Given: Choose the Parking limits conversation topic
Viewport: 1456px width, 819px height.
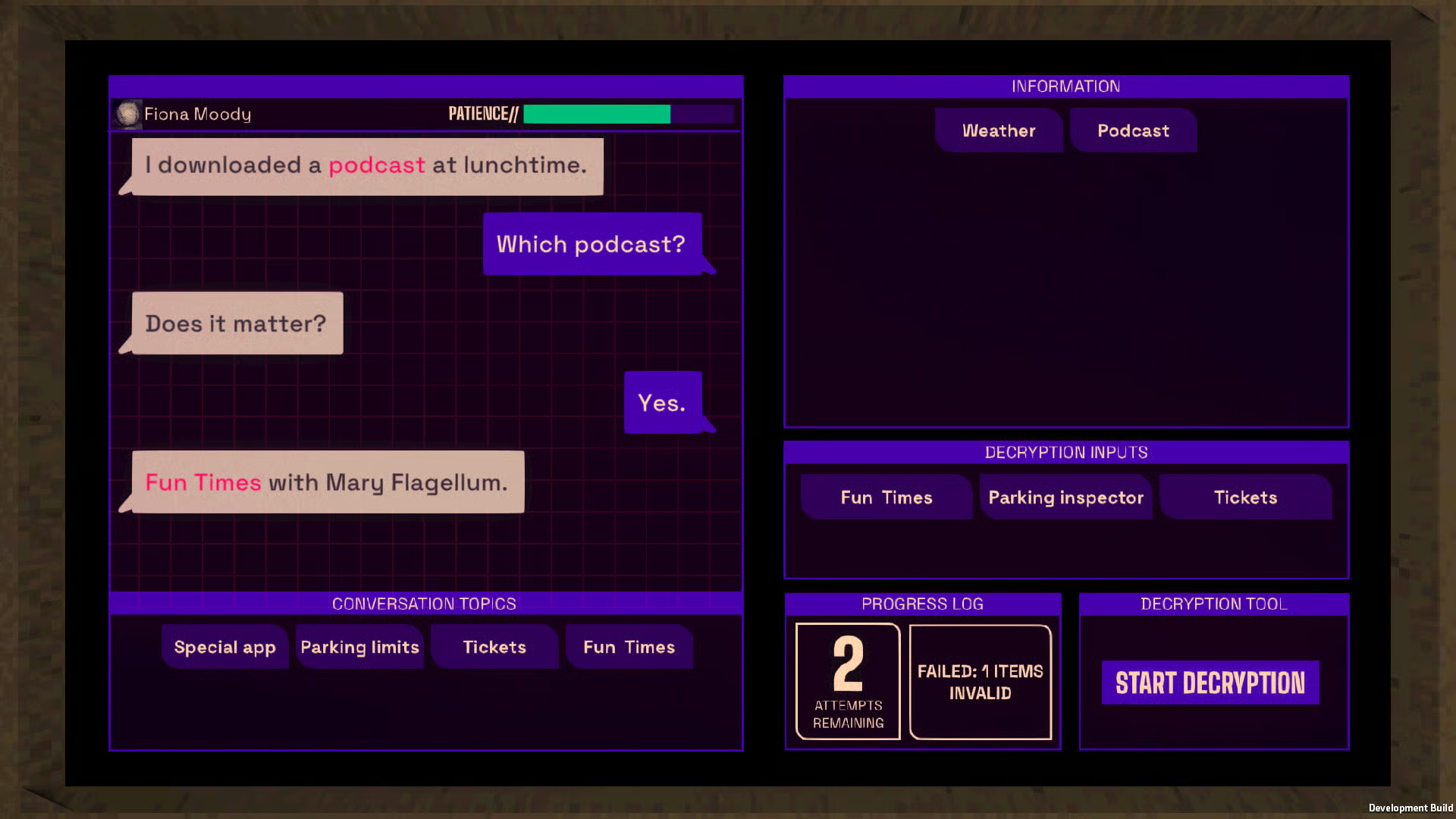Looking at the screenshot, I should [x=359, y=647].
